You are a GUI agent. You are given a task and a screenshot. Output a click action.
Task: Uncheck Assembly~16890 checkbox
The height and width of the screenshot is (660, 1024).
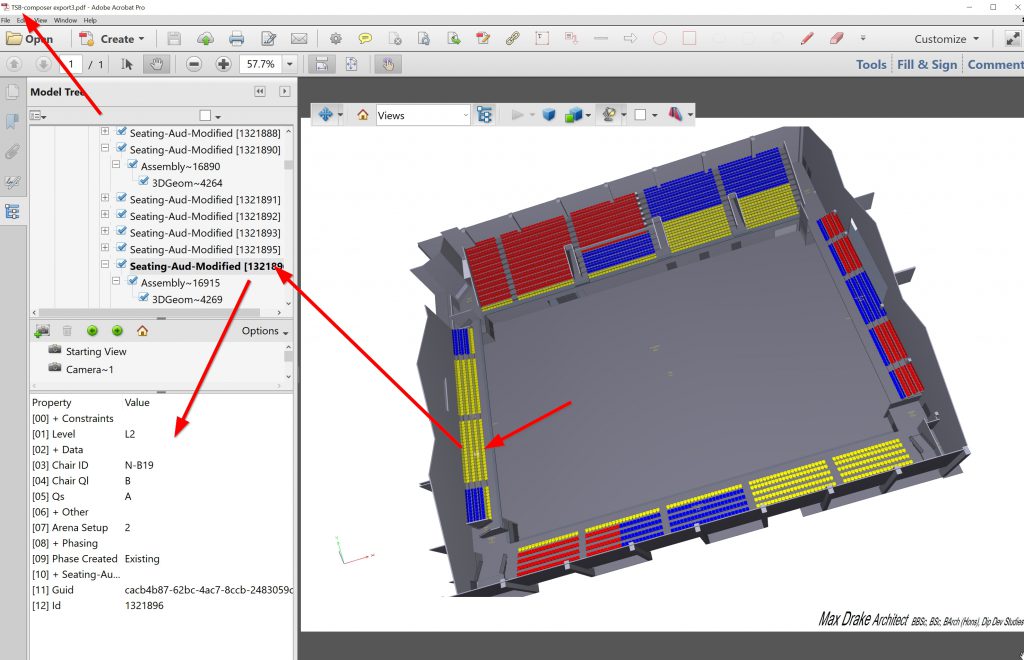click(x=132, y=165)
